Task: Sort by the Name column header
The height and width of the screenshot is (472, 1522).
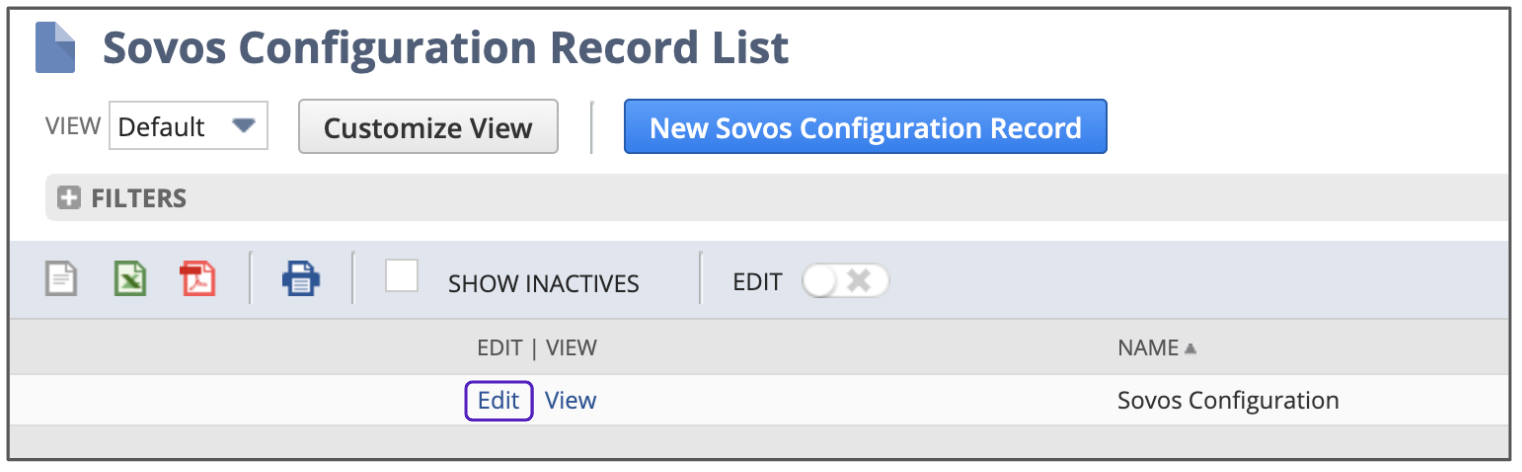Action: [x=1148, y=348]
